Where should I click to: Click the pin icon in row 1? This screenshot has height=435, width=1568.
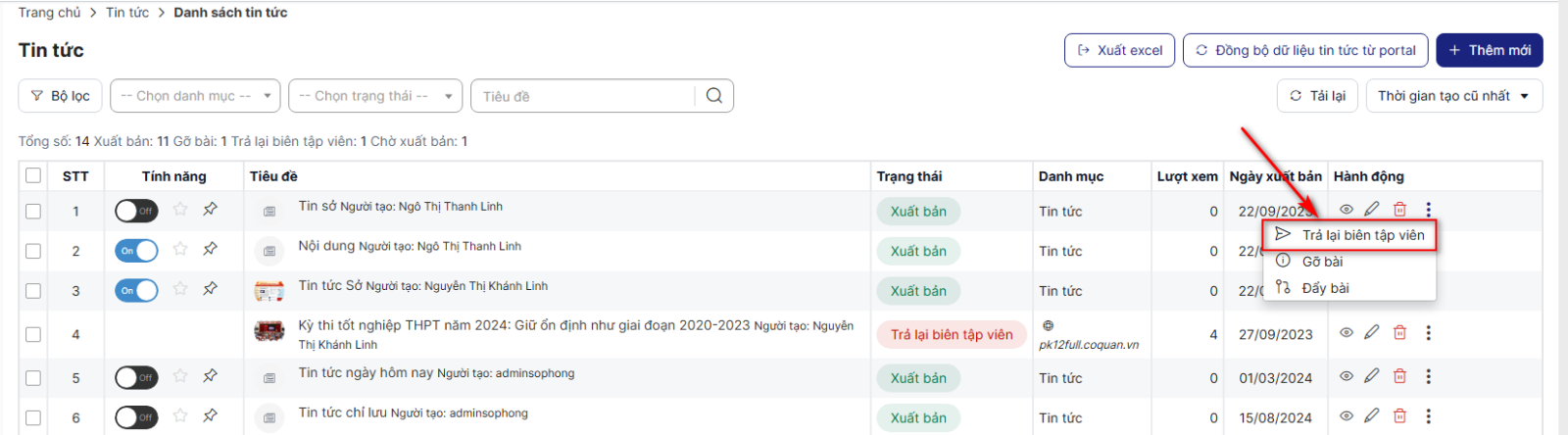210,210
